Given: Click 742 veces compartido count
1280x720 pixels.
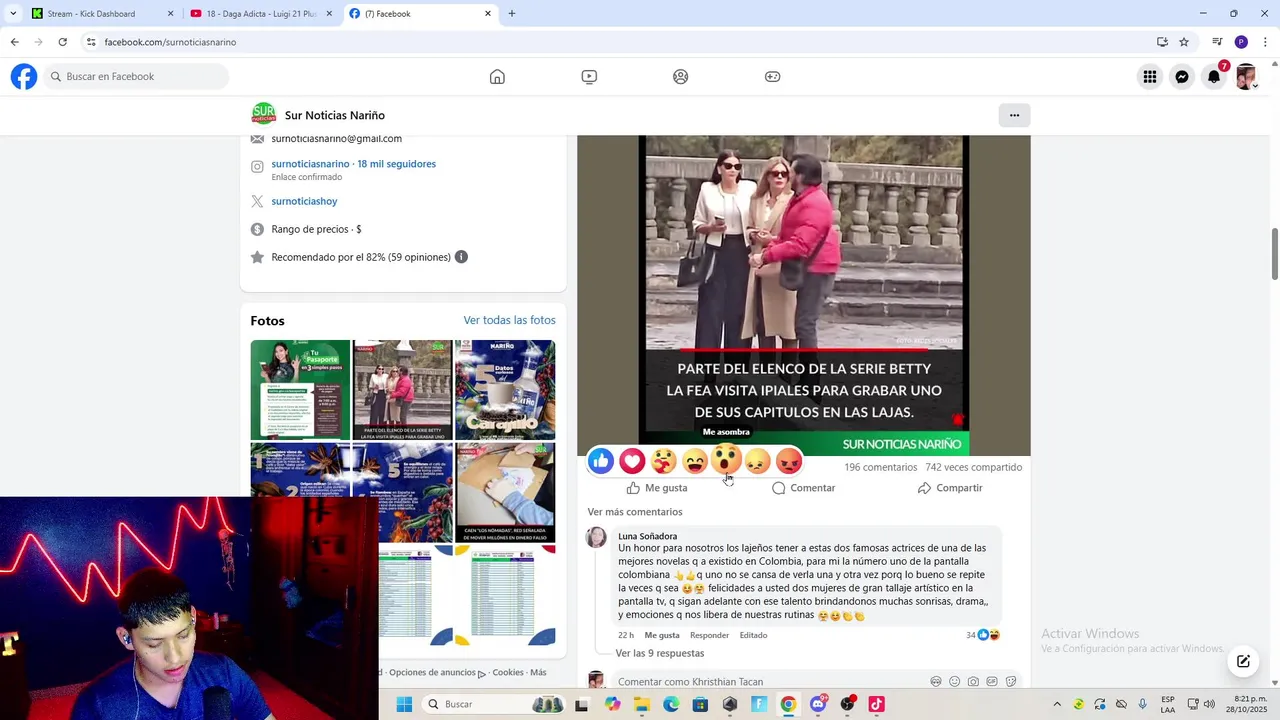Looking at the screenshot, I should coord(973,467).
